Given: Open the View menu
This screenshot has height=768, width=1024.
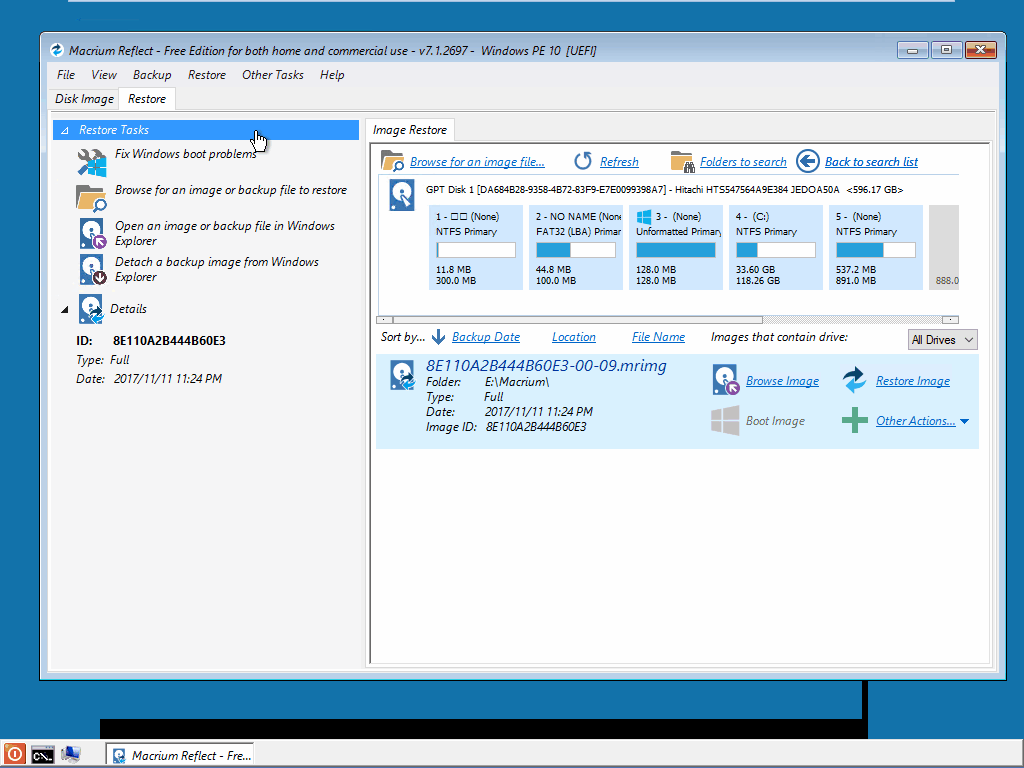Looking at the screenshot, I should (x=104, y=75).
